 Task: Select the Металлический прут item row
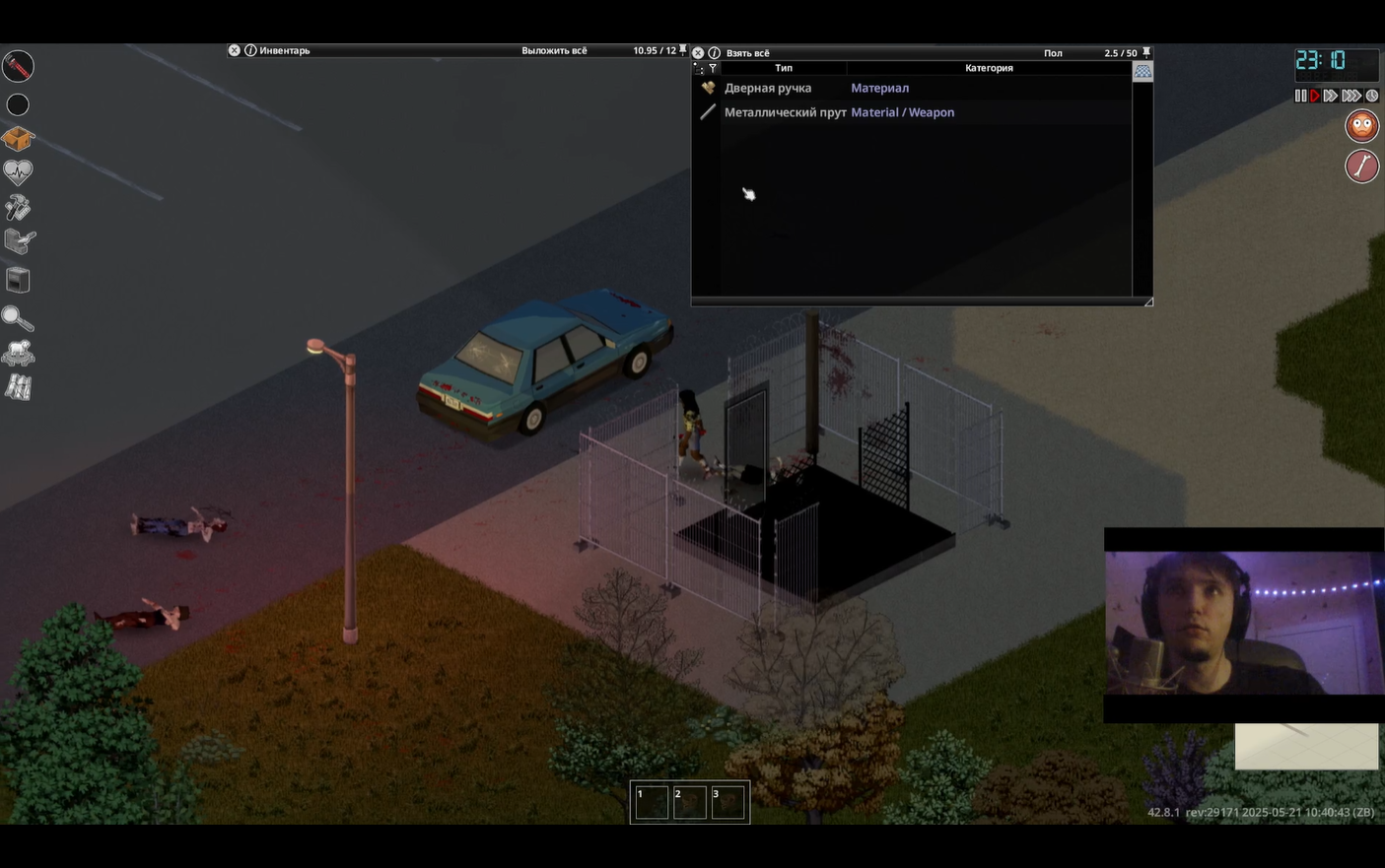pos(912,112)
